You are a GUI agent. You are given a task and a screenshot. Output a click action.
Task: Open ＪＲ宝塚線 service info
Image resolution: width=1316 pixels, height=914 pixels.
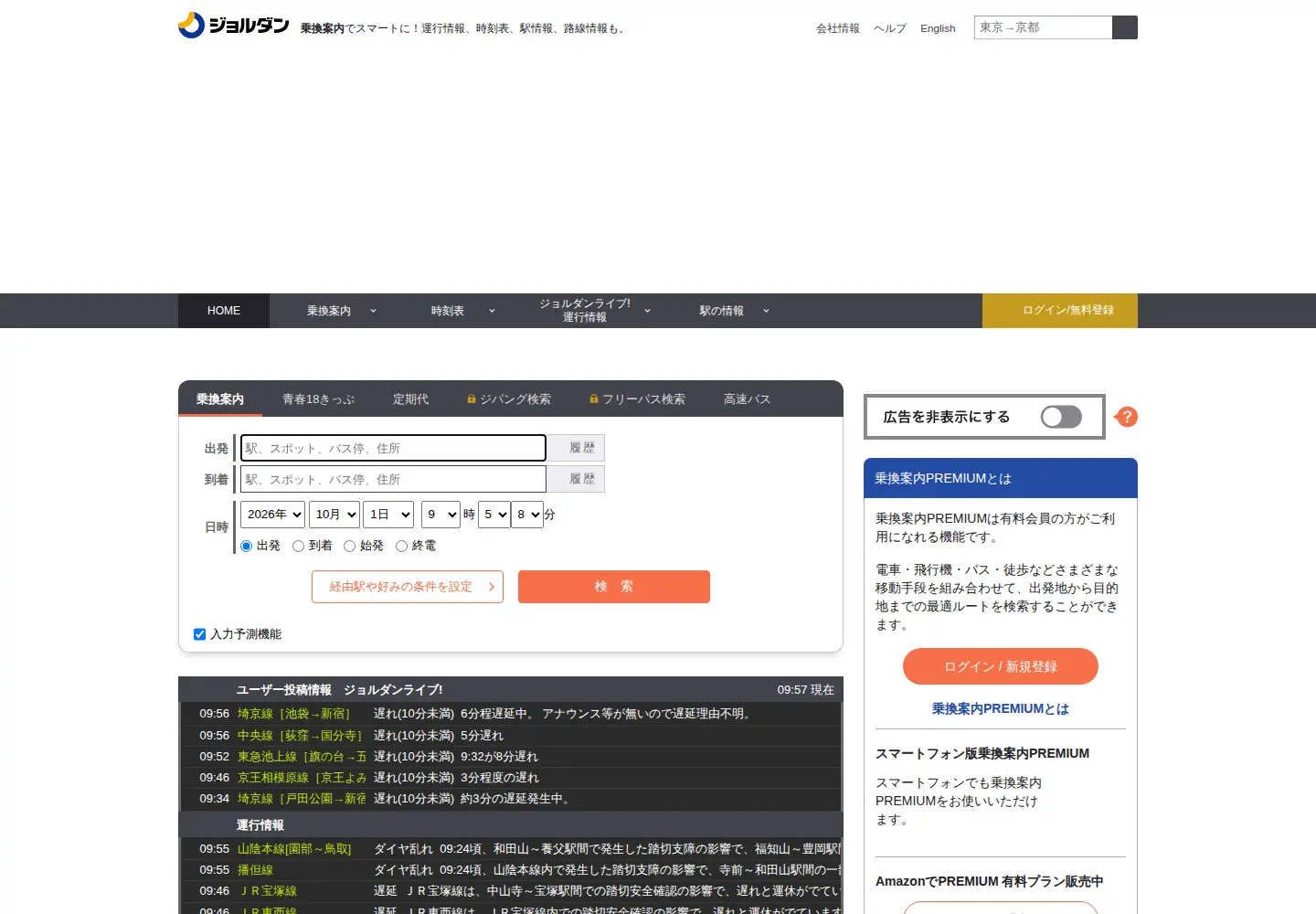[267, 891]
